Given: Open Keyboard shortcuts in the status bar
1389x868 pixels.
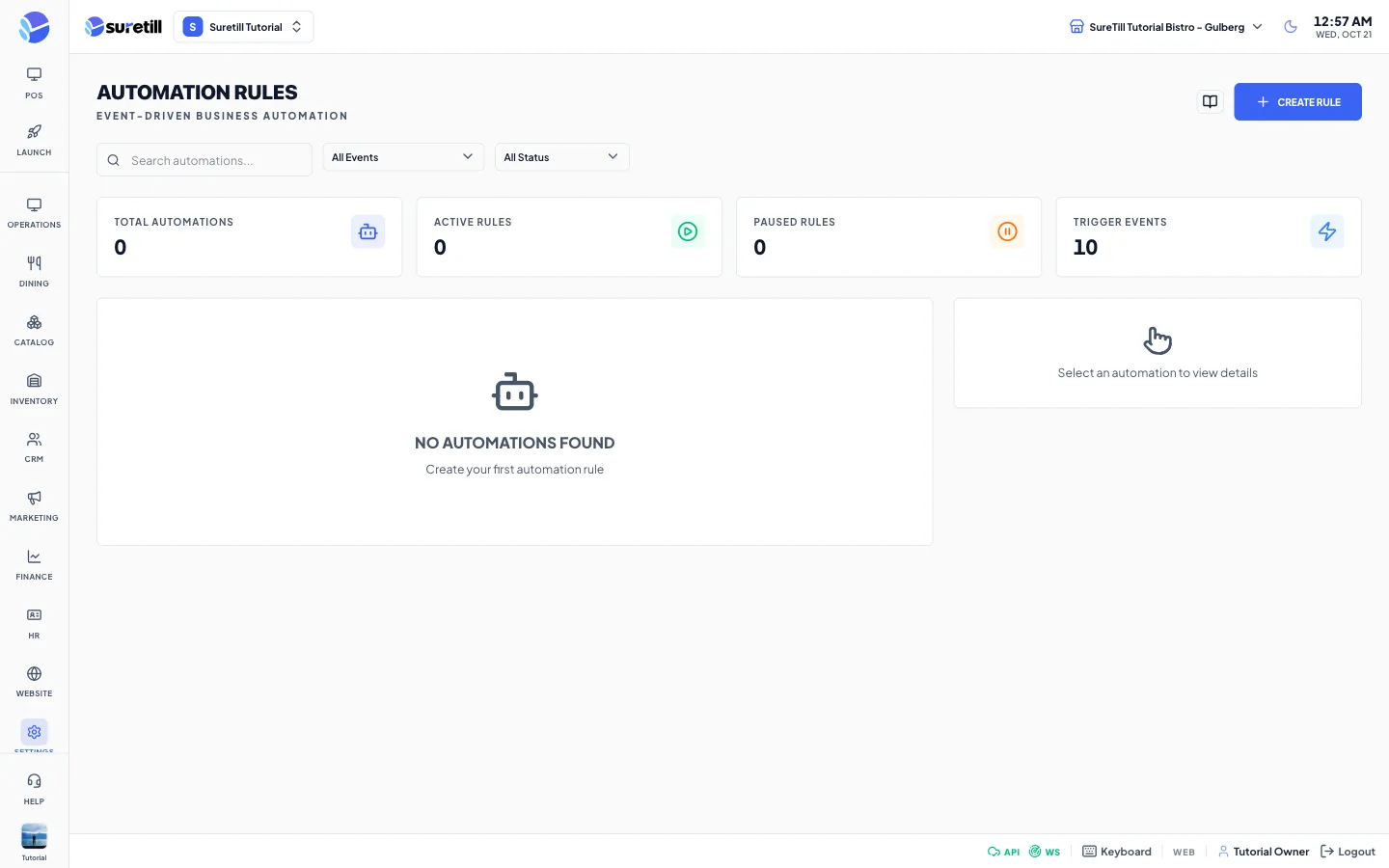Looking at the screenshot, I should point(1117,852).
